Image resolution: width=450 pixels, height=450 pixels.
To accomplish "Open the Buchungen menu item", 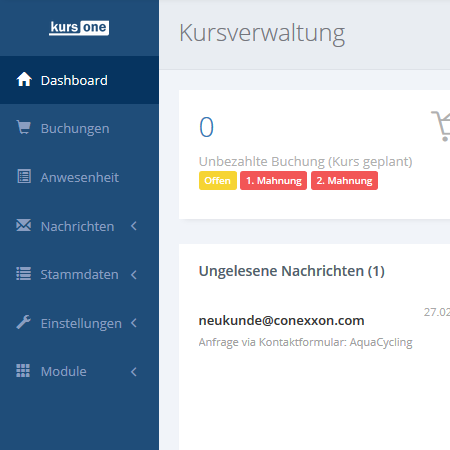I will pos(79,128).
